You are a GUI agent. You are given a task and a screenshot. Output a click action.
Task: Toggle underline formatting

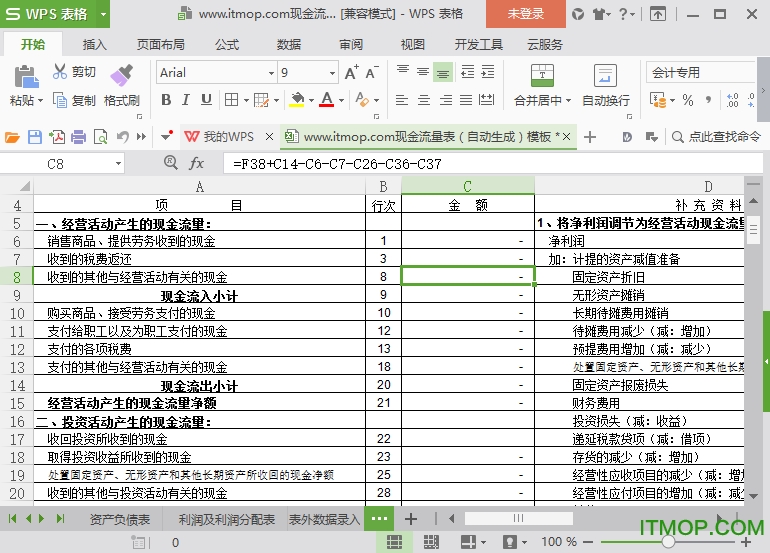click(206, 100)
